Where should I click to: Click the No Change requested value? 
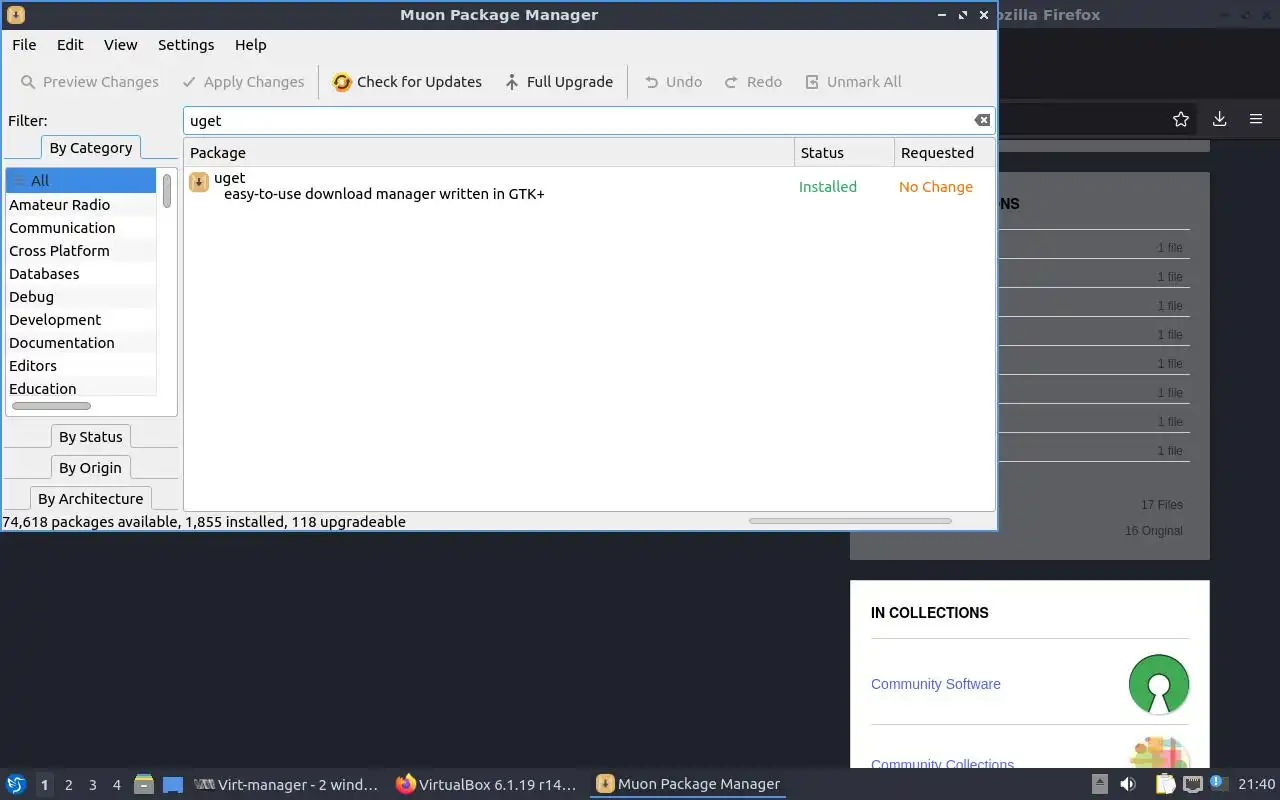coord(936,187)
